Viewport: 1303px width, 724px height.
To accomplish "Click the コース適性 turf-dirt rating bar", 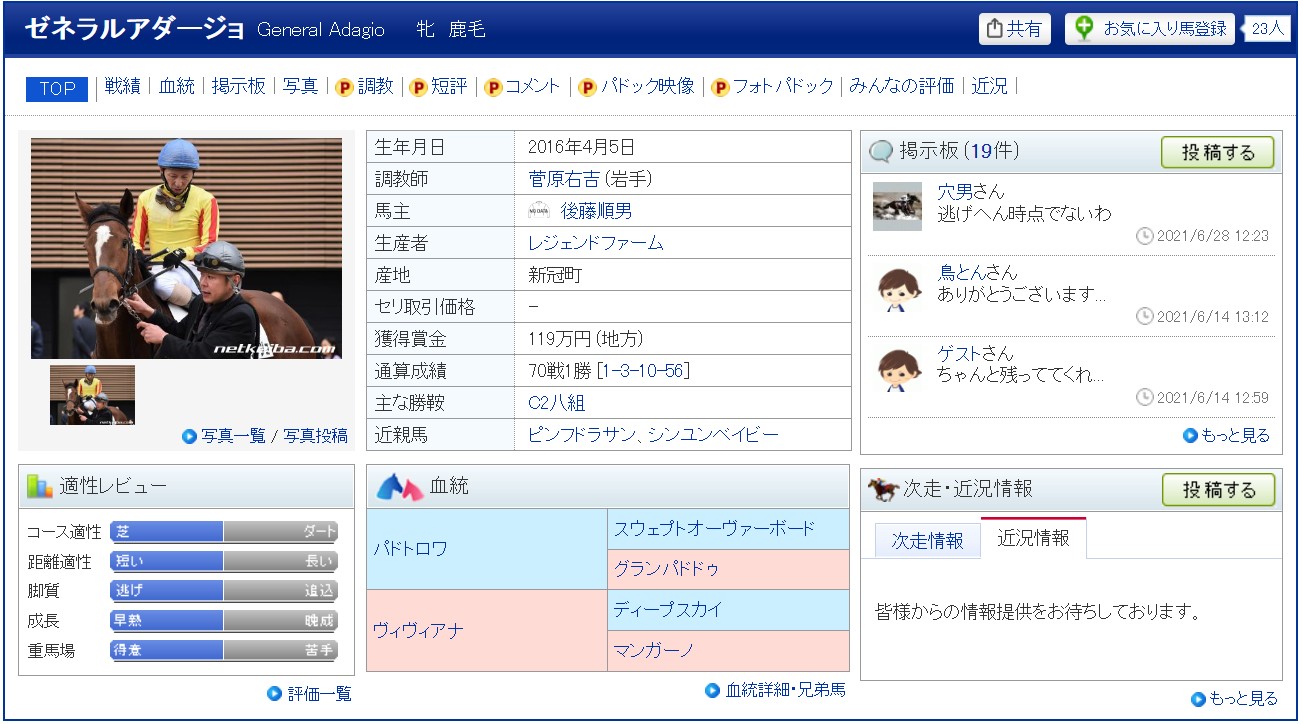I will click(224, 532).
